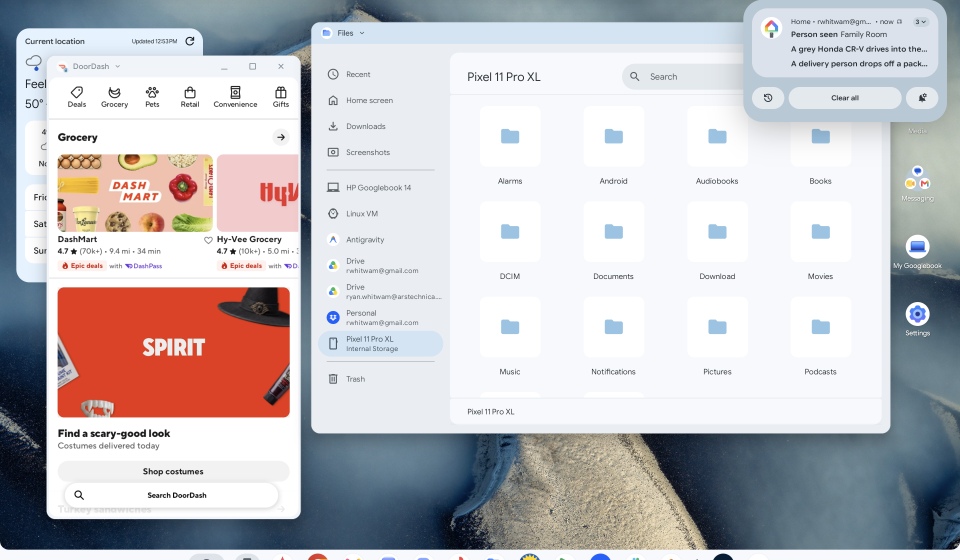Select Antigravity in Files sidebar
The width and height of the screenshot is (960, 560).
pos(380,240)
